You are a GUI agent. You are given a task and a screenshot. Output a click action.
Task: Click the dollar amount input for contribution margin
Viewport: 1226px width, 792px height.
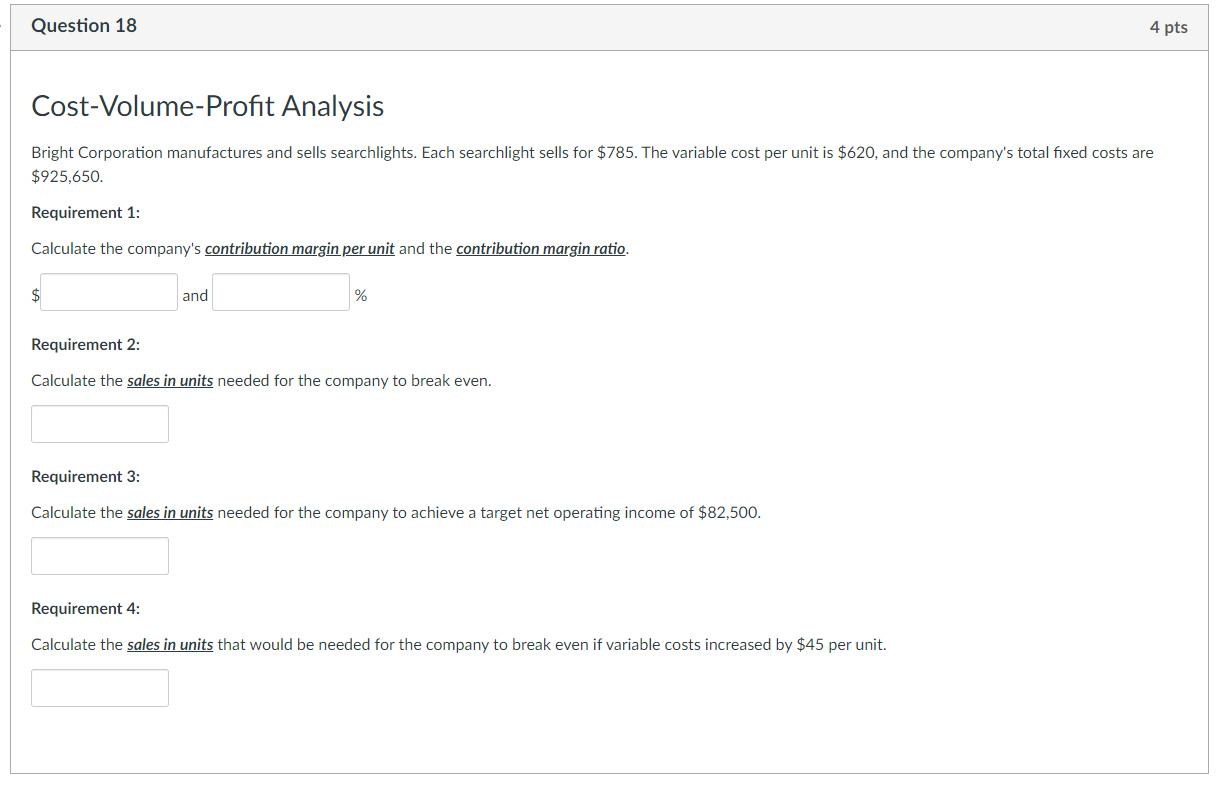click(x=108, y=291)
